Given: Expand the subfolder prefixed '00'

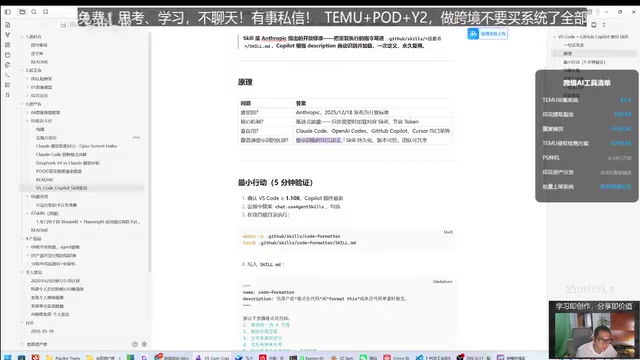Looking at the screenshot, I should 27,79.
